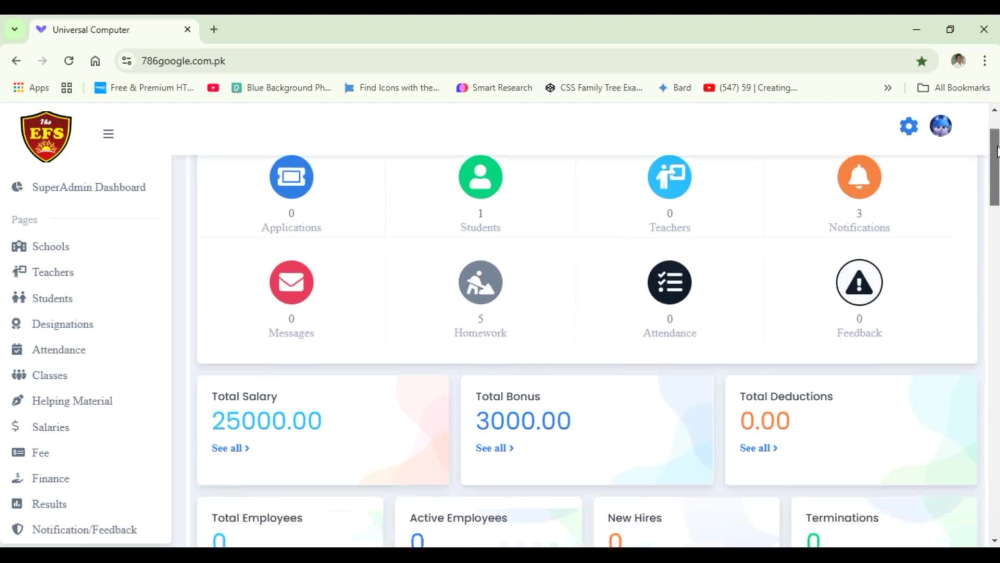
Task: Open Chrome profile picture
Action: (958, 61)
